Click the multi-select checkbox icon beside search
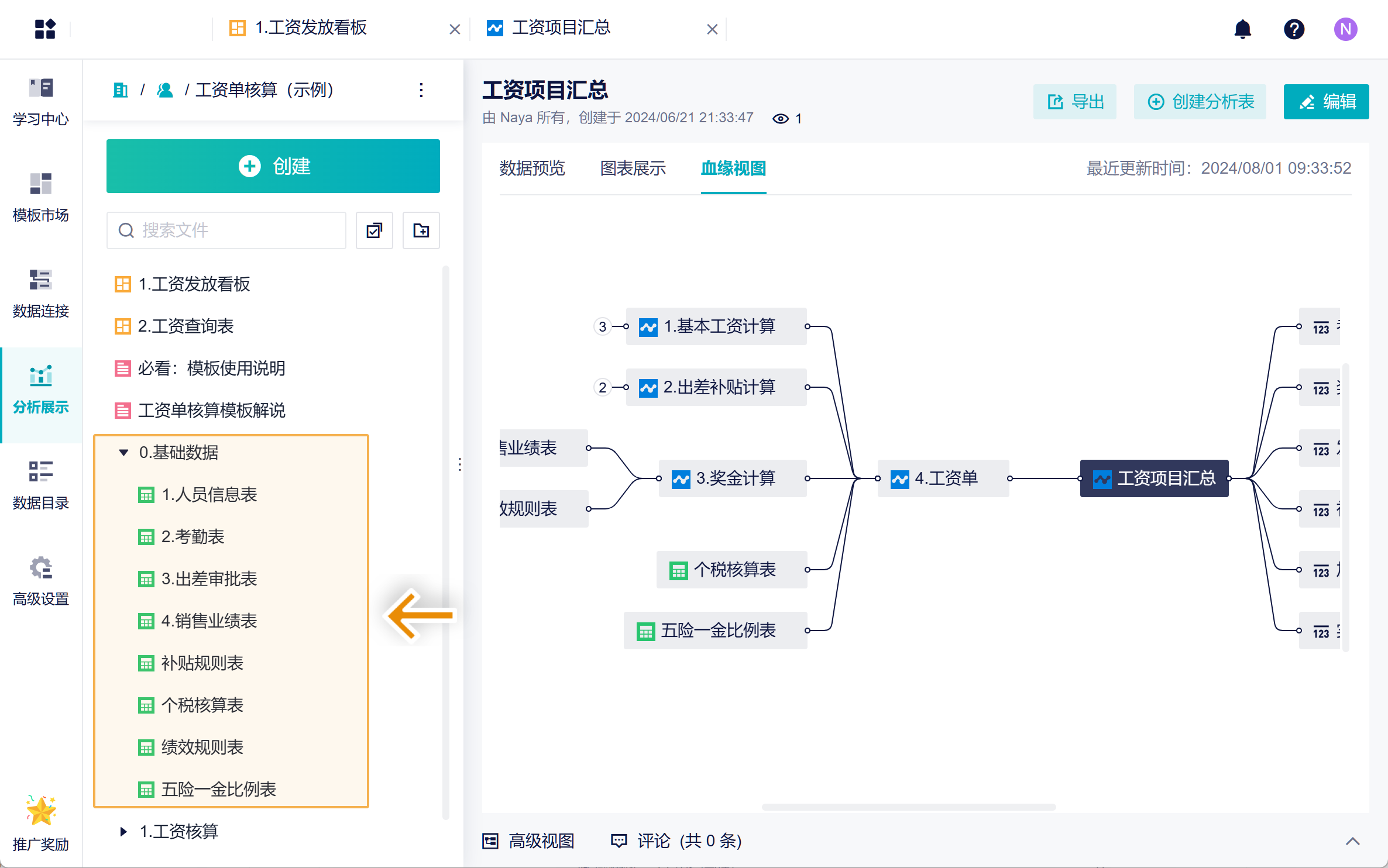This screenshot has width=1388, height=868. [x=375, y=230]
